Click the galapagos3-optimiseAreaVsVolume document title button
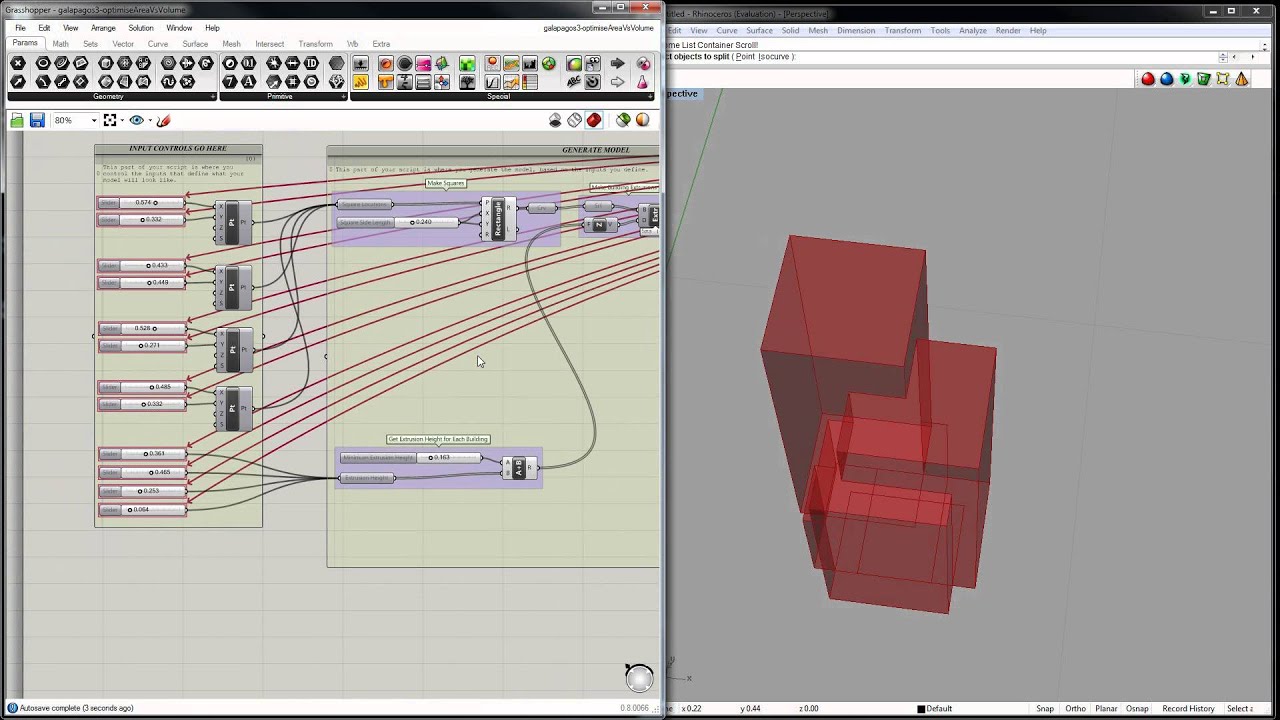The height and width of the screenshot is (720, 1280). coord(598,28)
